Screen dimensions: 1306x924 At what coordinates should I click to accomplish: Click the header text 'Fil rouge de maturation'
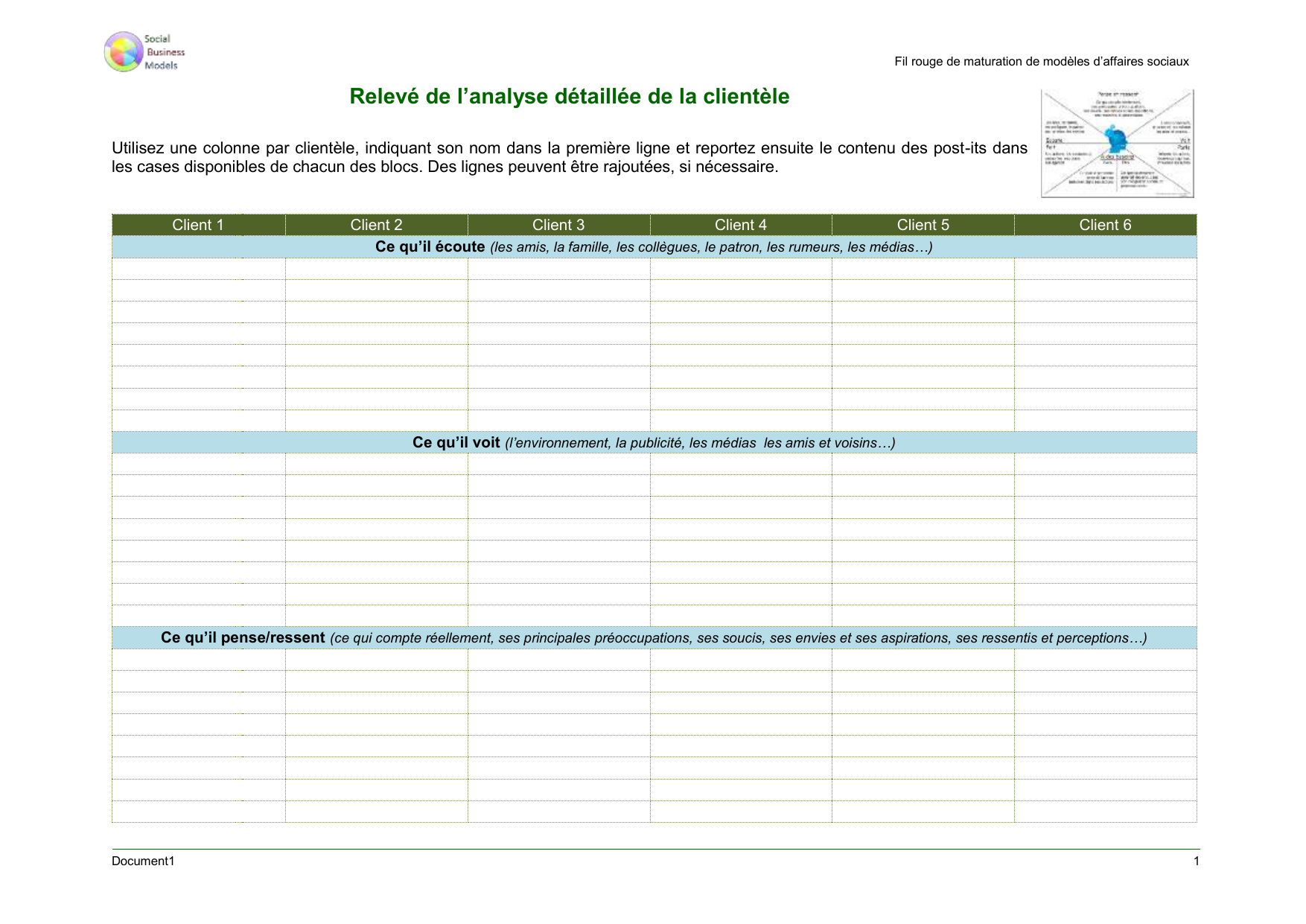(1041, 62)
